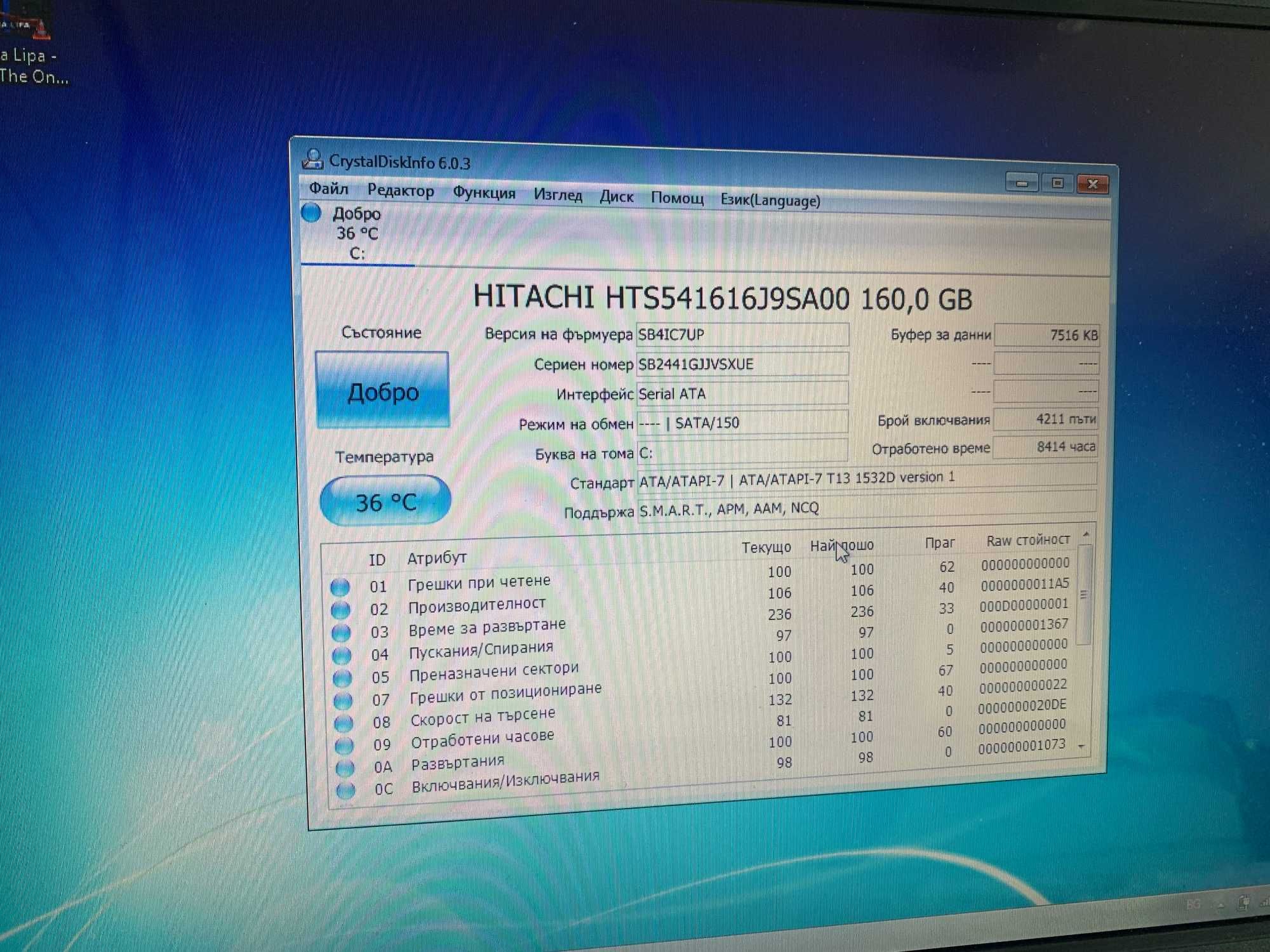Click scroll down arrow of SMART list
This screenshot has height=952, width=1270.
pyautogui.click(x=1081, y=747)
